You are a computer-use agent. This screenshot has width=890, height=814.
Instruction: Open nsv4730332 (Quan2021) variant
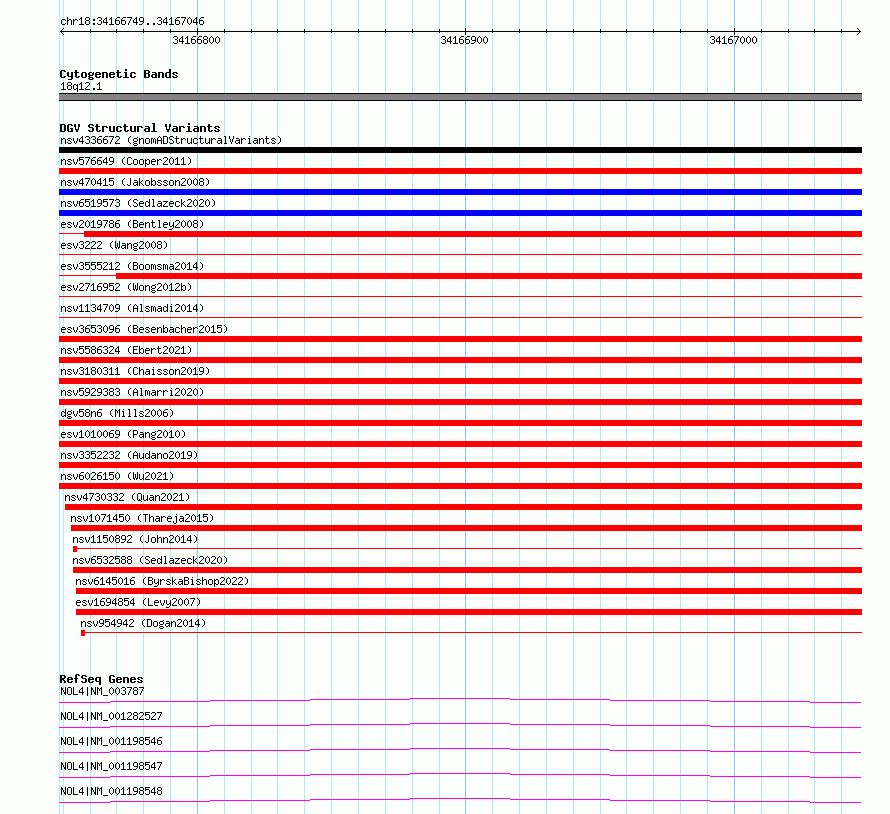(127, 497)
